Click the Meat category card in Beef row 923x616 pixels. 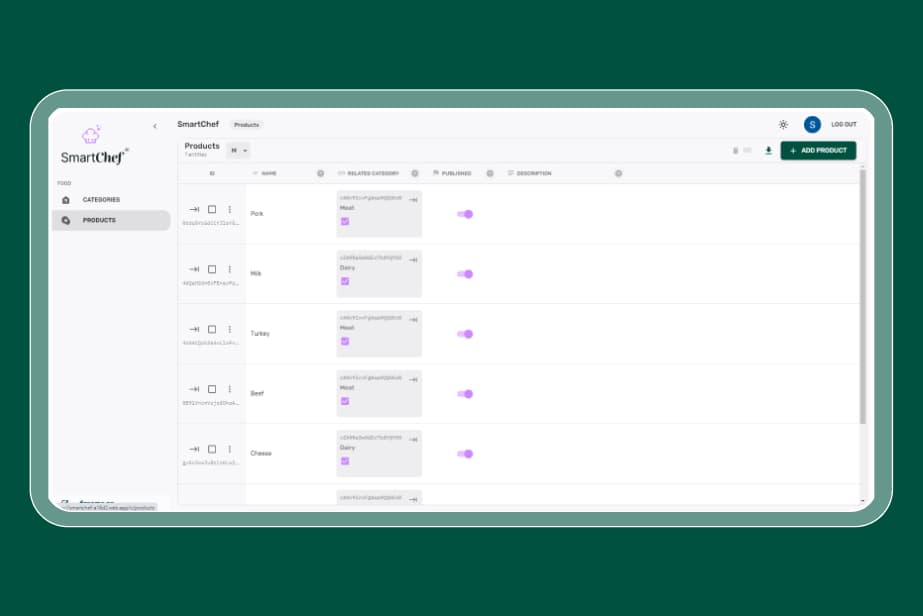coord(379,394)
